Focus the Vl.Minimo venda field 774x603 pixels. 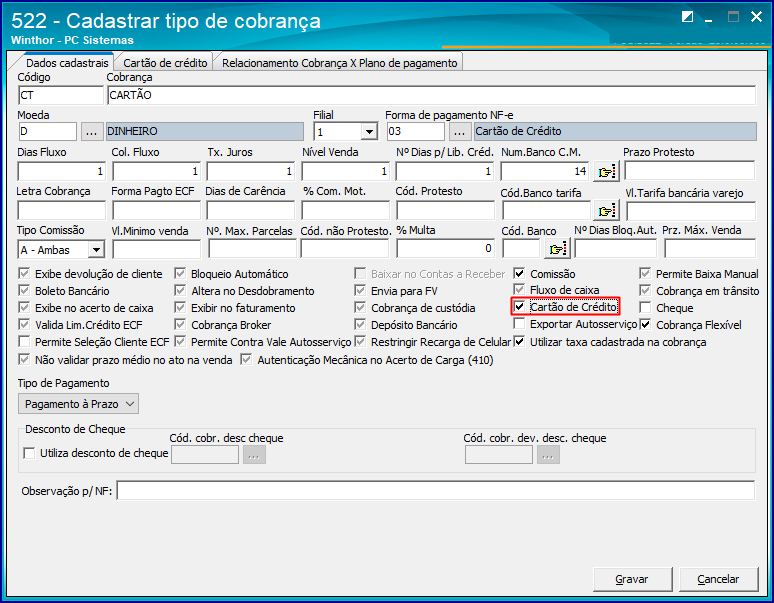click(x=156, y=250)
